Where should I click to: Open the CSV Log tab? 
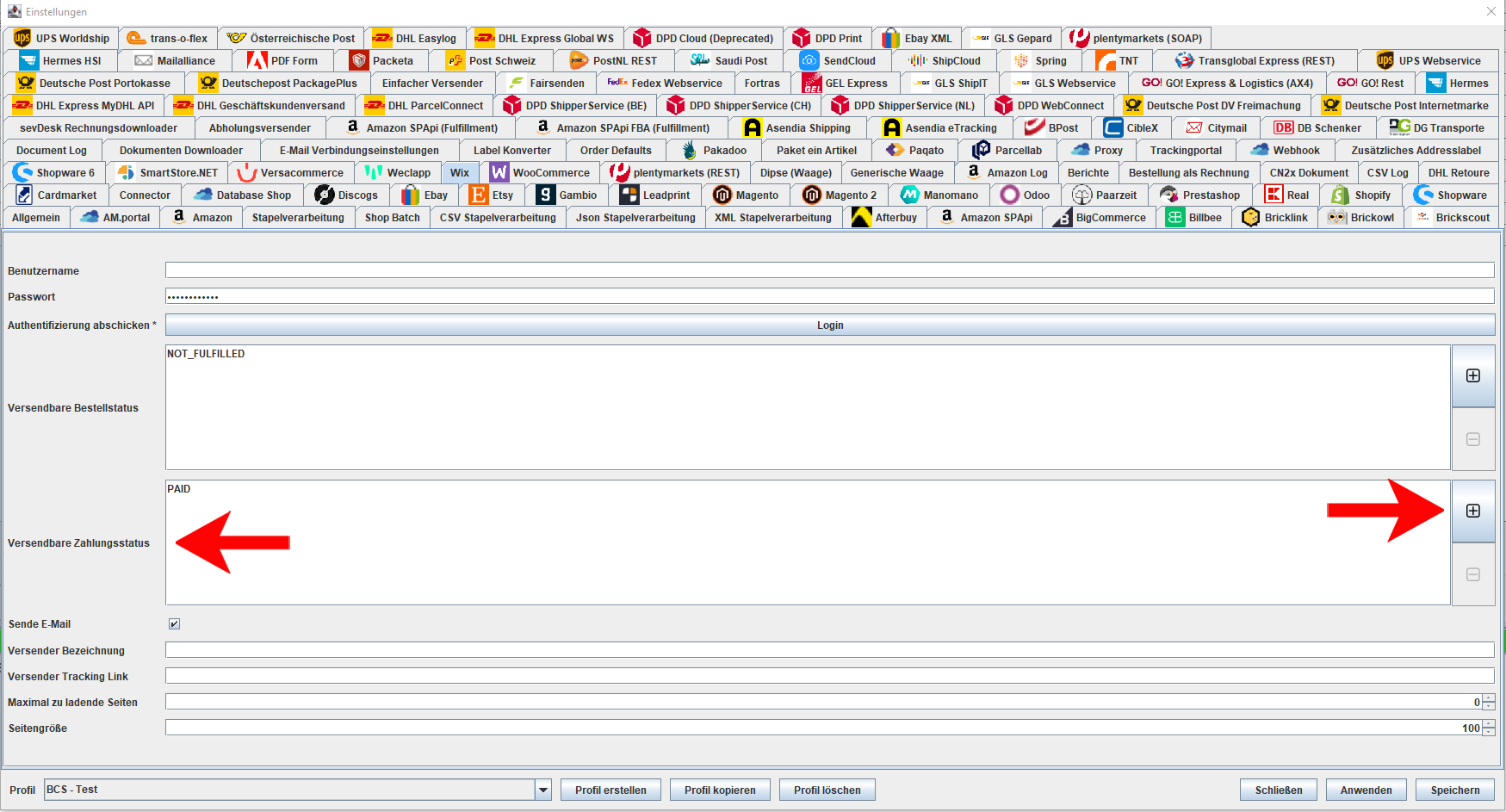[x=1387, y=172]
